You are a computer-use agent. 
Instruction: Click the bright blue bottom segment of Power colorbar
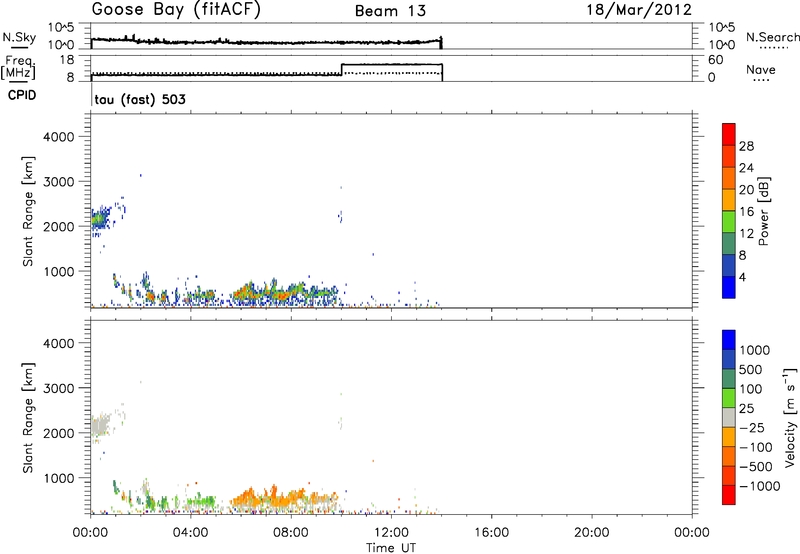(x=729, y=287)
